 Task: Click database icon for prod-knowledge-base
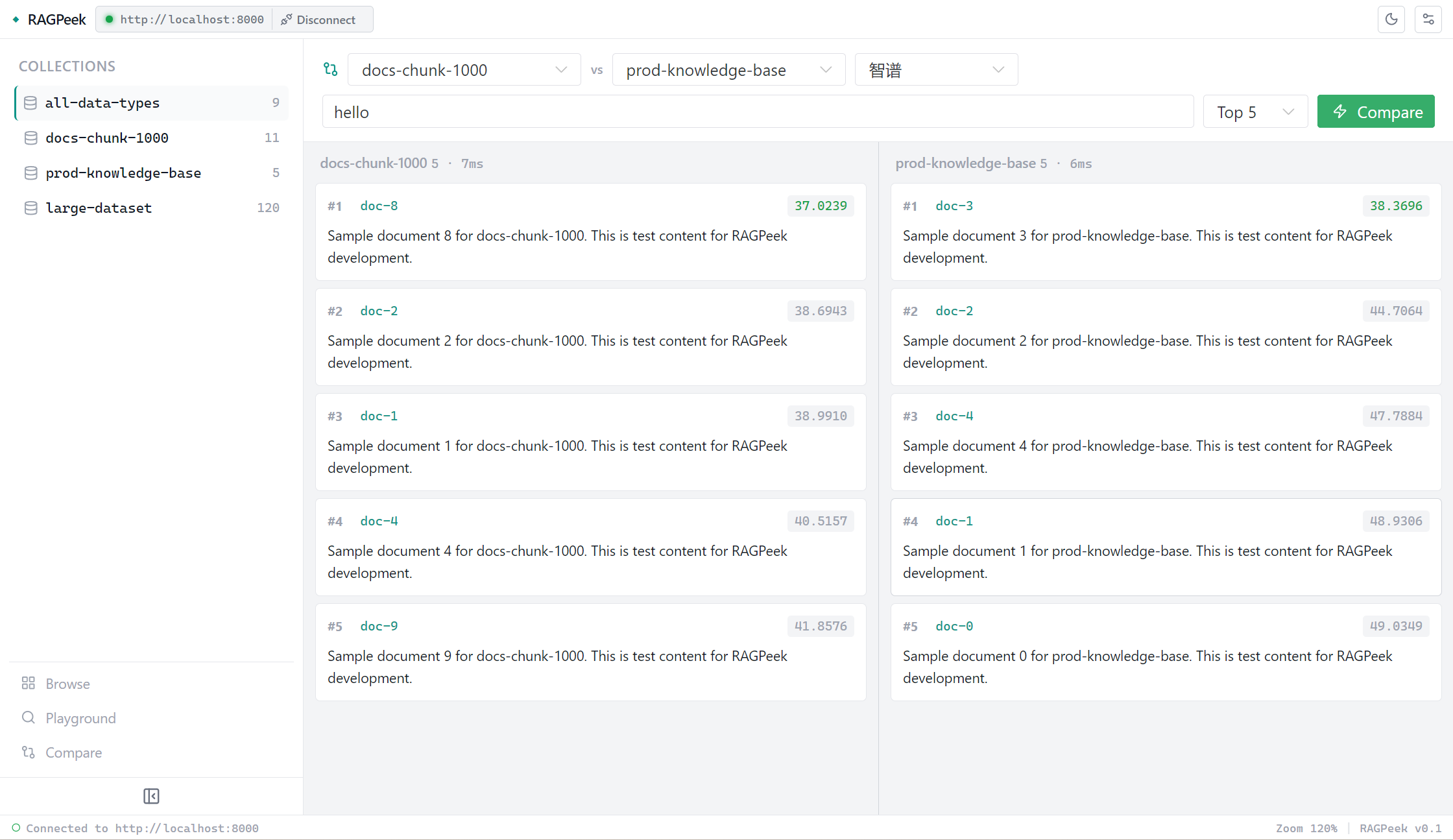pyautogui.click(x=30, y=173)
